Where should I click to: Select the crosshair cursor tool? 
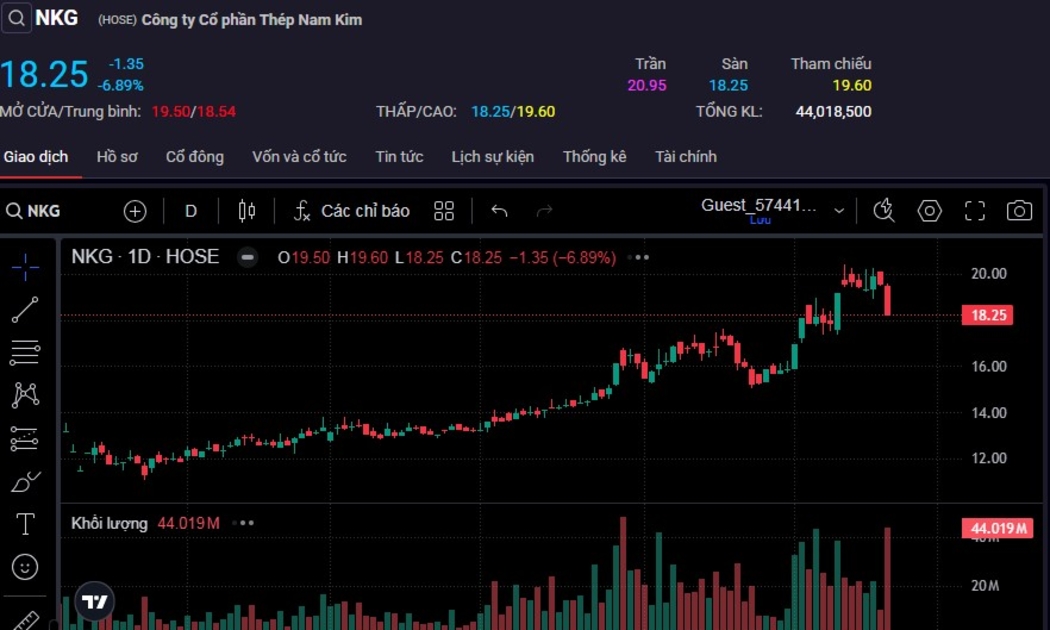pos(25,265)
